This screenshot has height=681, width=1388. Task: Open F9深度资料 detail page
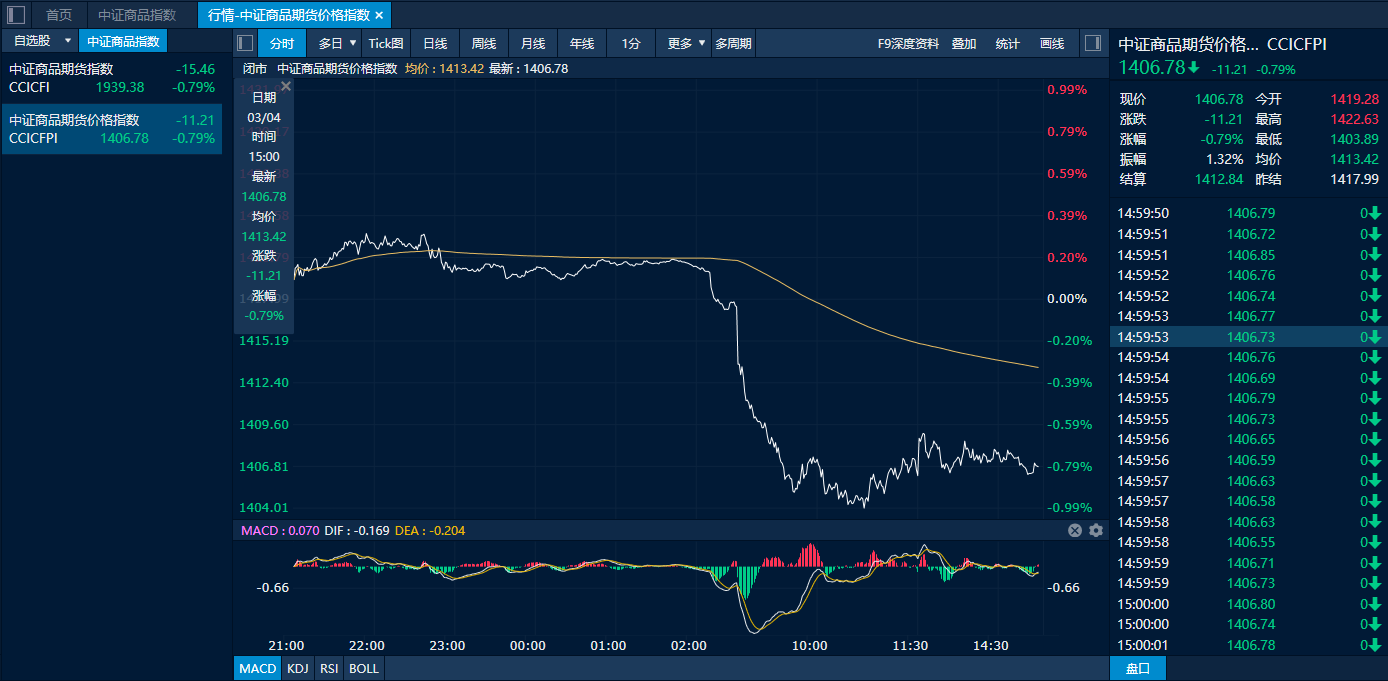908,43
